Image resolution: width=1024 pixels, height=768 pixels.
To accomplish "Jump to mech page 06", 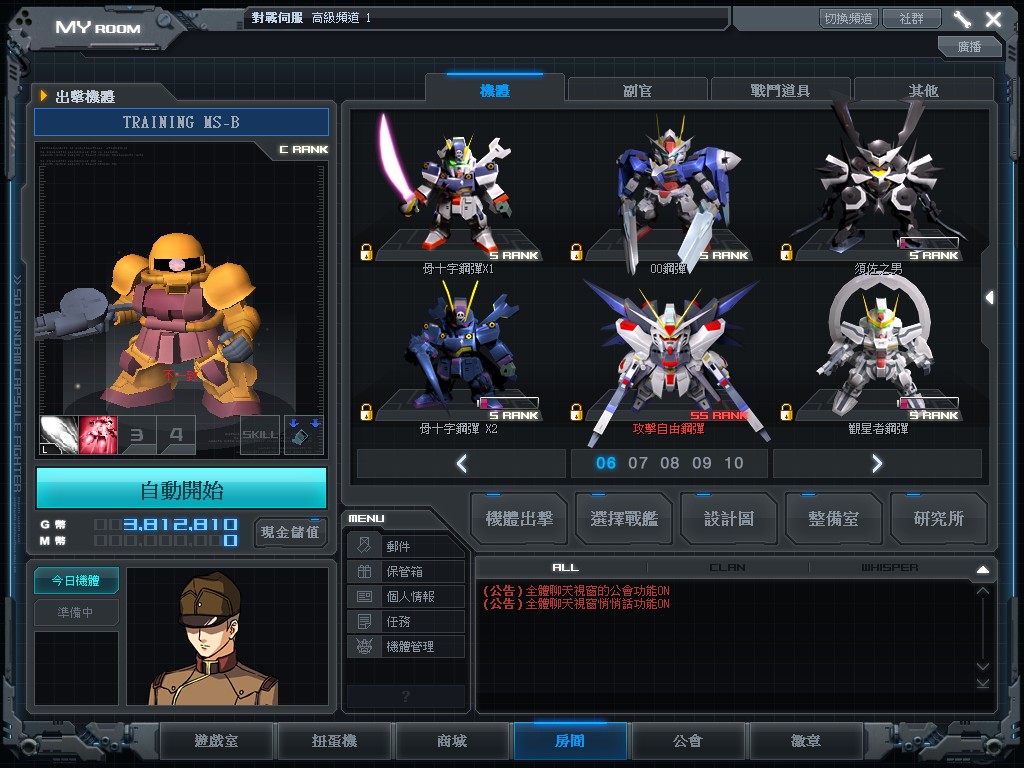I will click(x=605, y=463).
